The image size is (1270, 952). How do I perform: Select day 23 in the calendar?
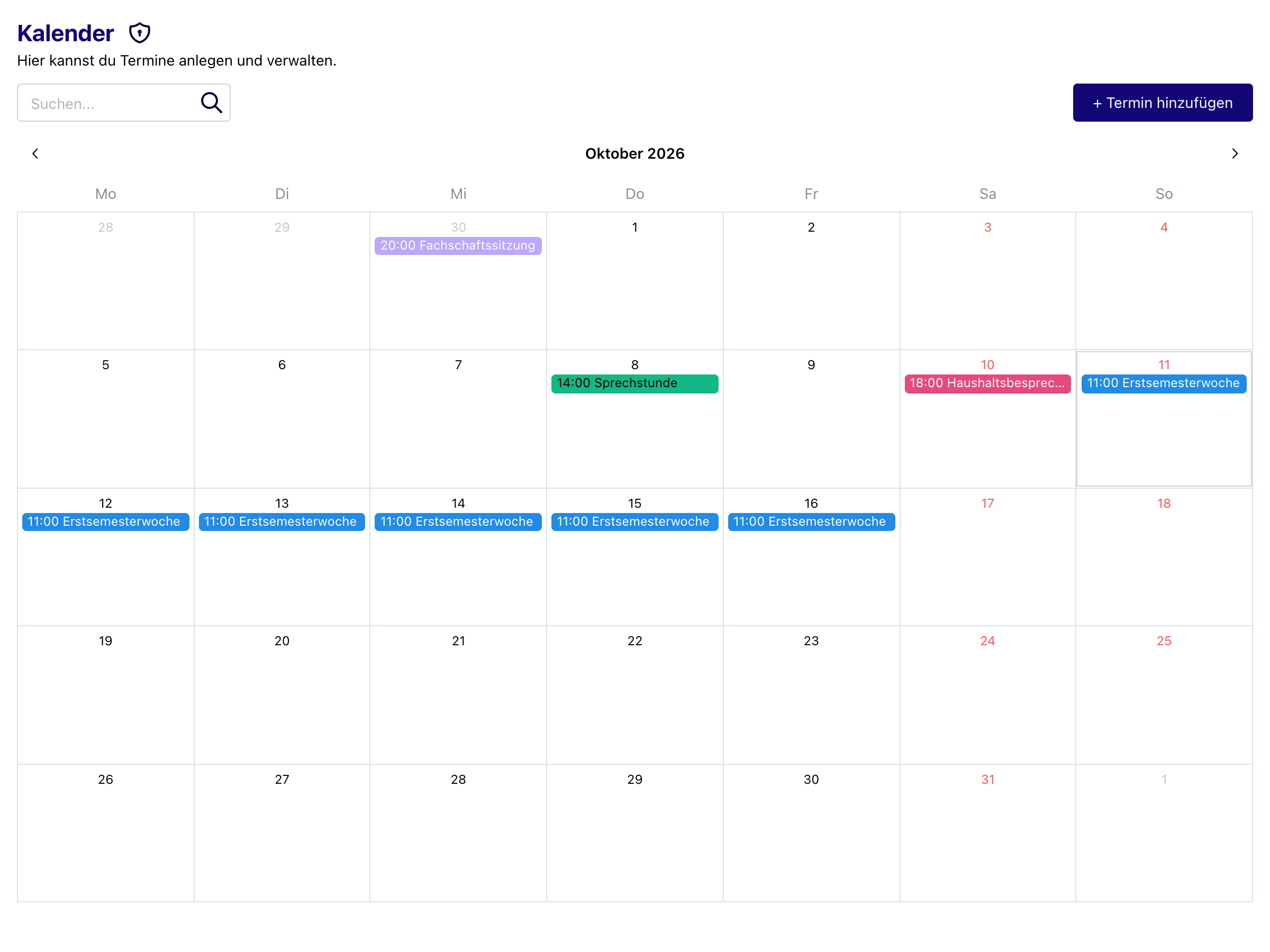coord(811,695)
